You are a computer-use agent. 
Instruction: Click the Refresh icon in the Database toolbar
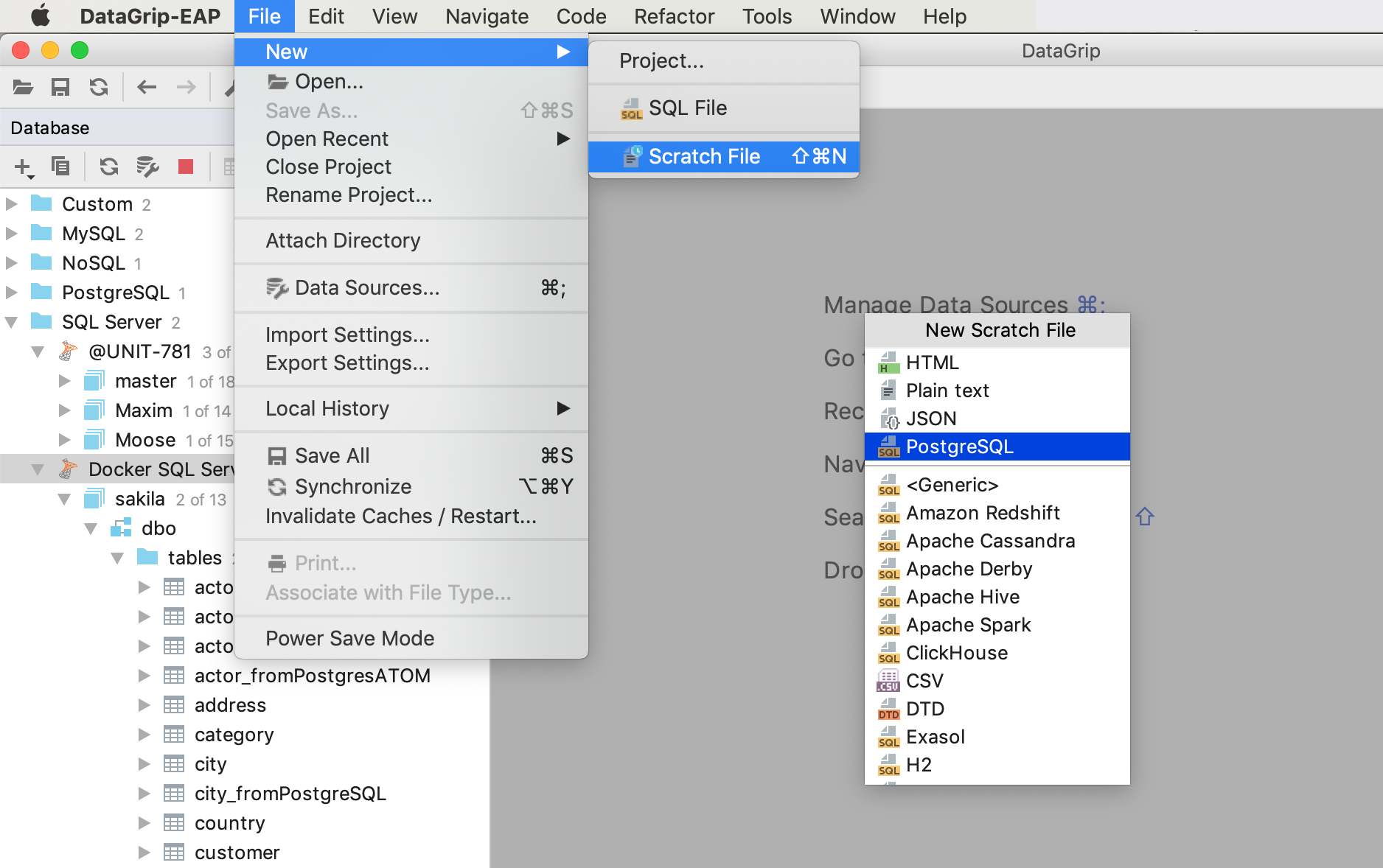point(109,167)
